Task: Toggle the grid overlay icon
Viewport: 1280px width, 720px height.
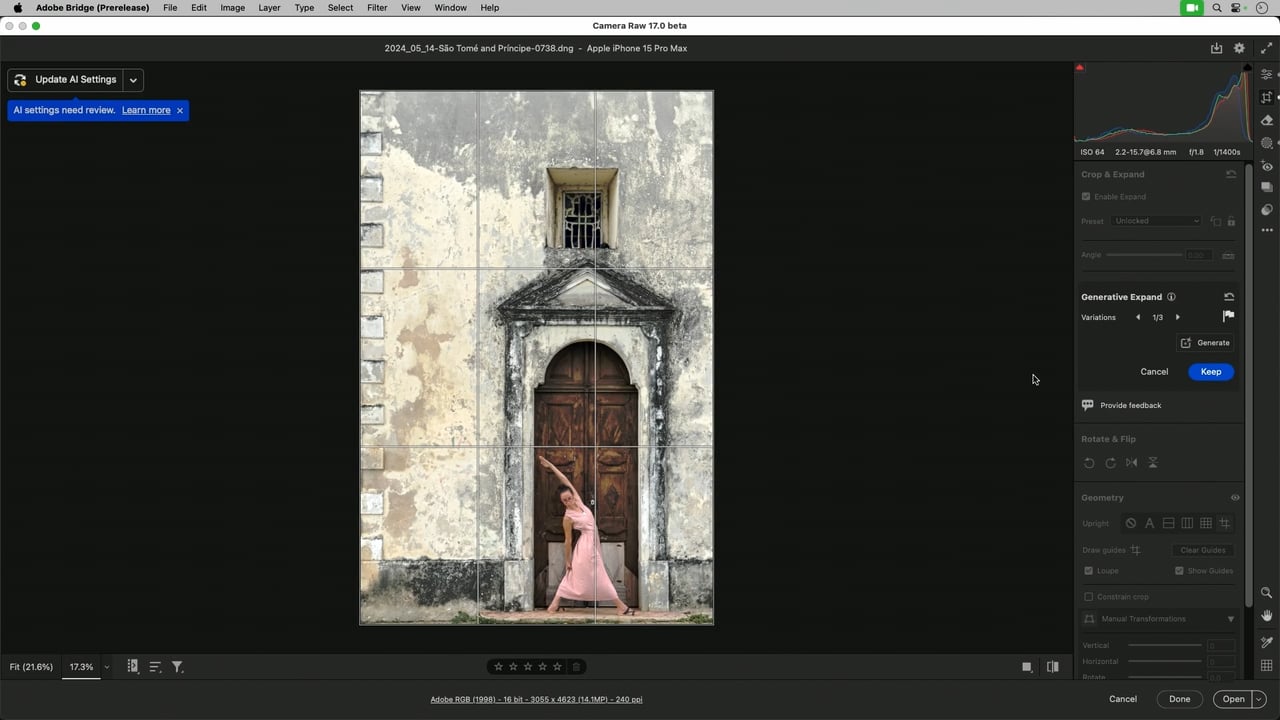Action: [x=1267, y=666]
